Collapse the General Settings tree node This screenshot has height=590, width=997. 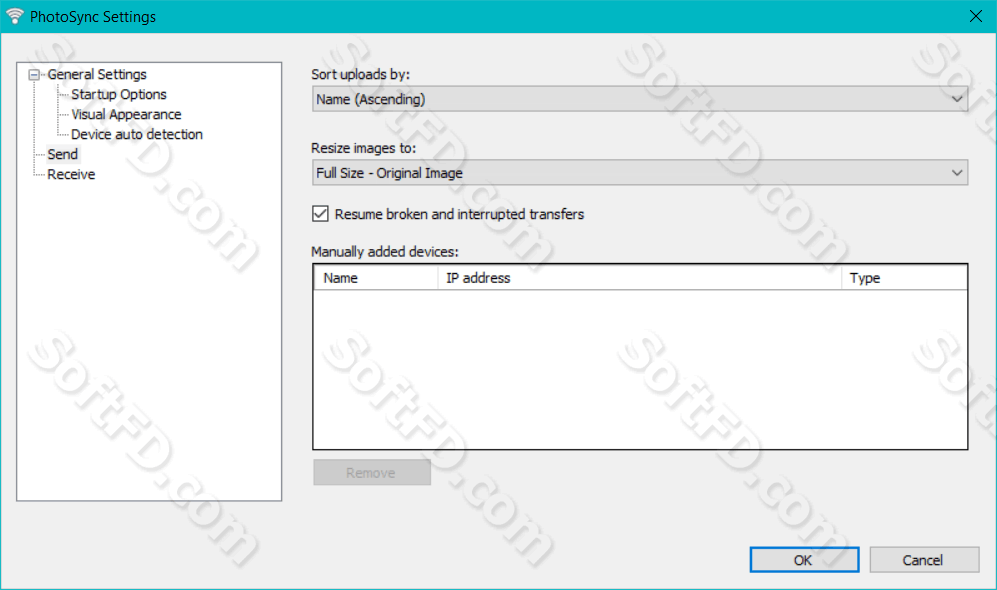34,75
